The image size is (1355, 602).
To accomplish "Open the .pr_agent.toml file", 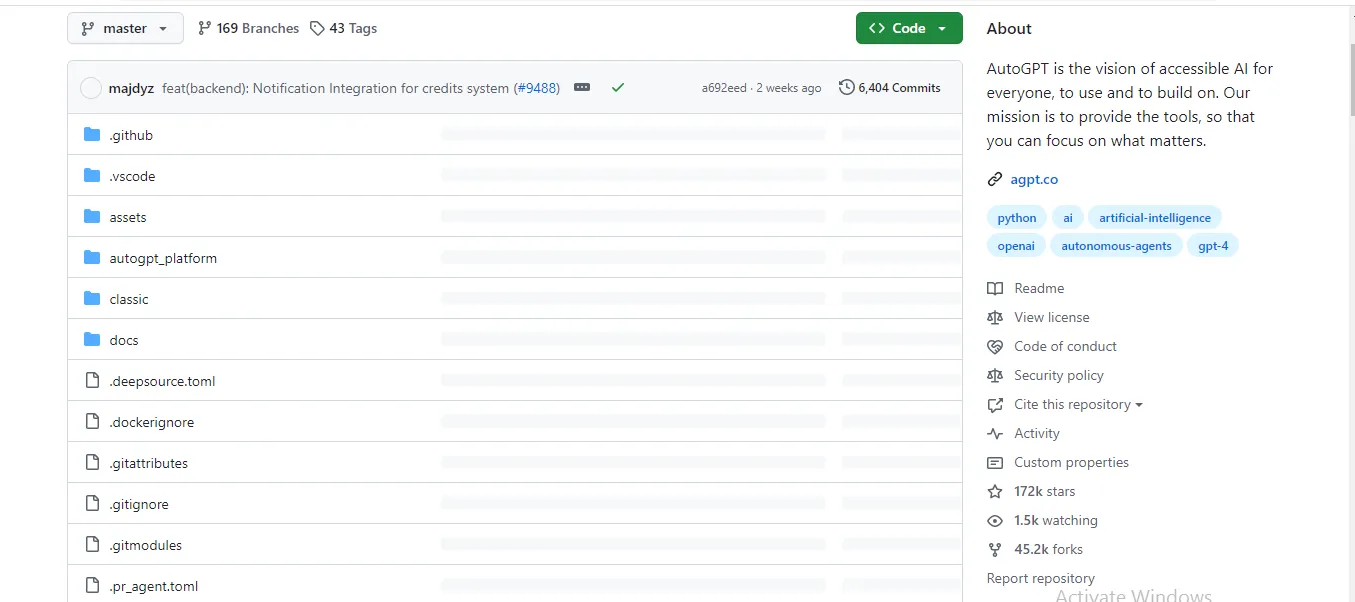I will click(x=154, y=586).
